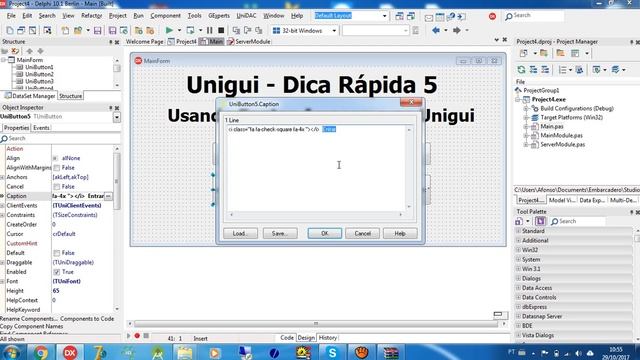
Task: Select Main.pas in the Project Manager
Action: [552, 127]
